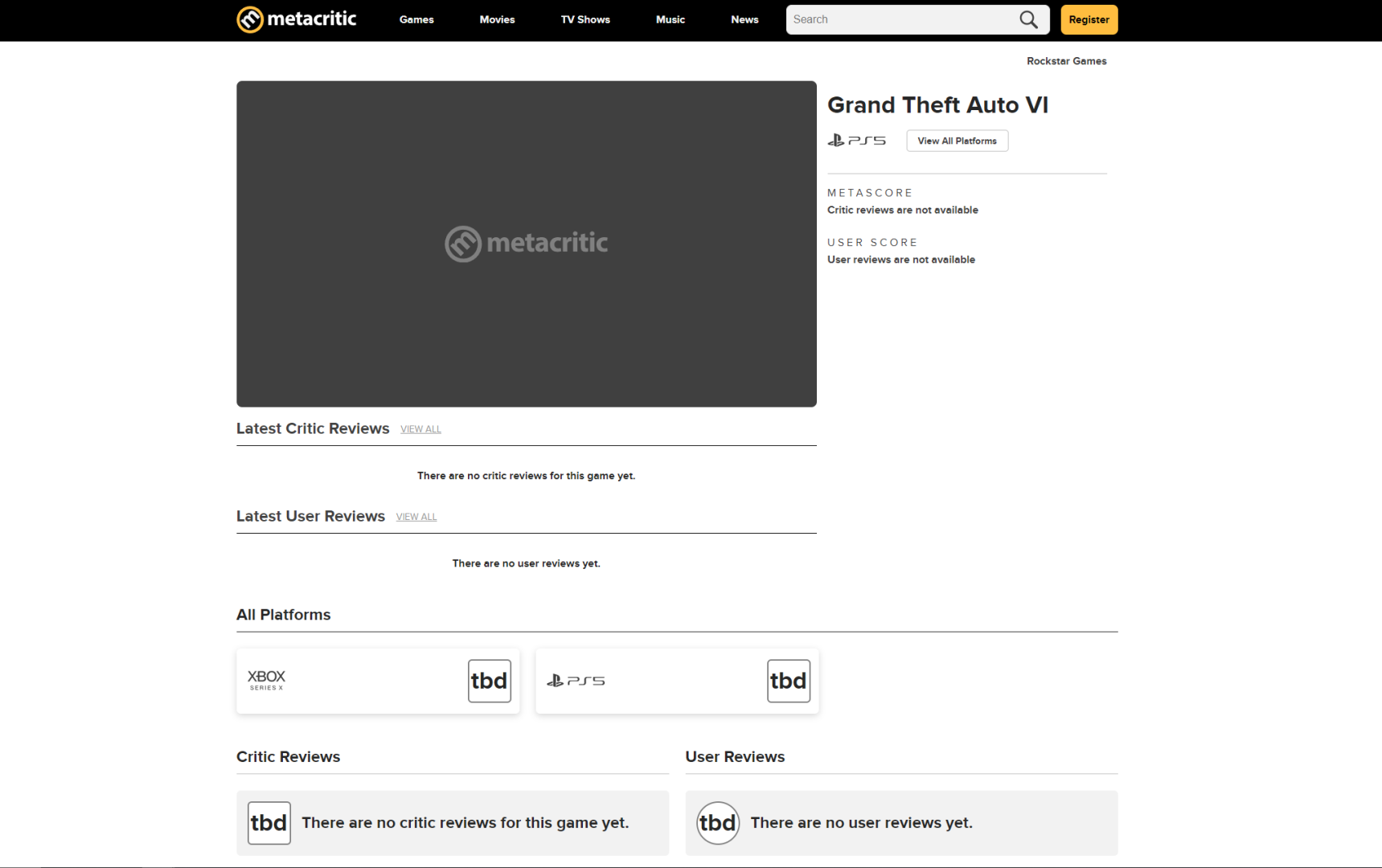
Task: Open the Music menu
Action: [x=670, y=20]
